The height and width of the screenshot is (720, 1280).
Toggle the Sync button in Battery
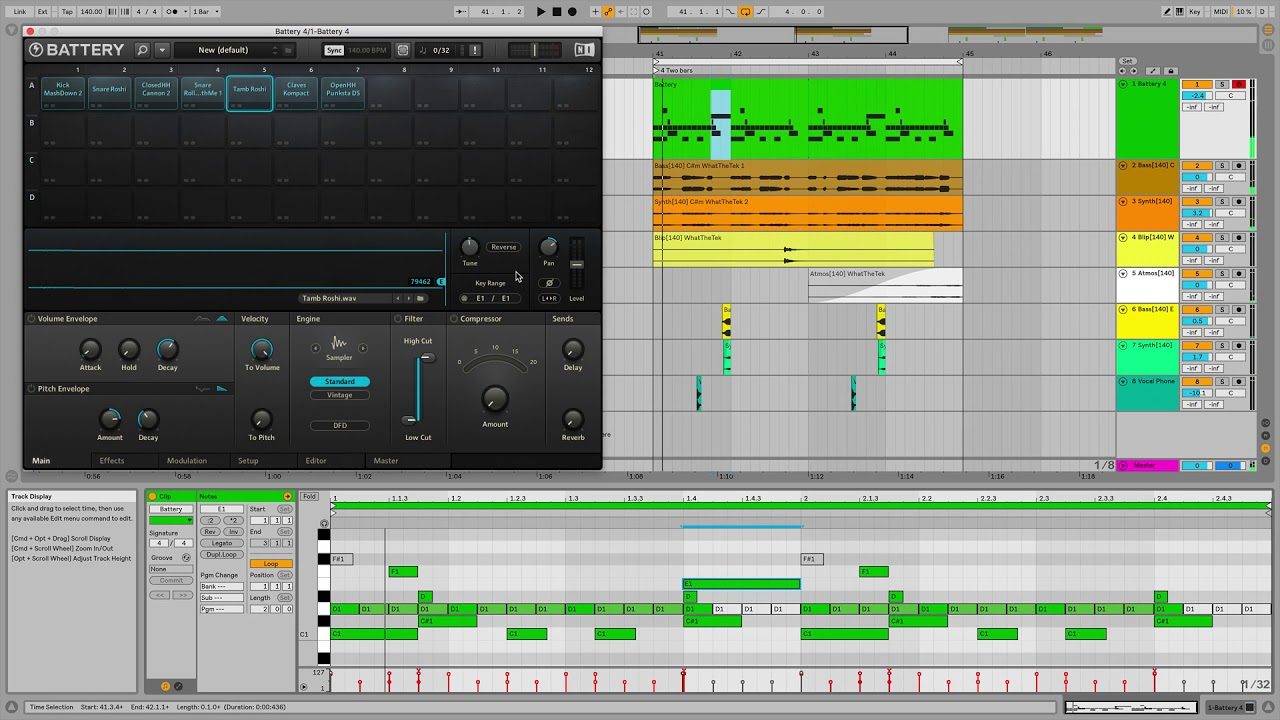point(334,50)
